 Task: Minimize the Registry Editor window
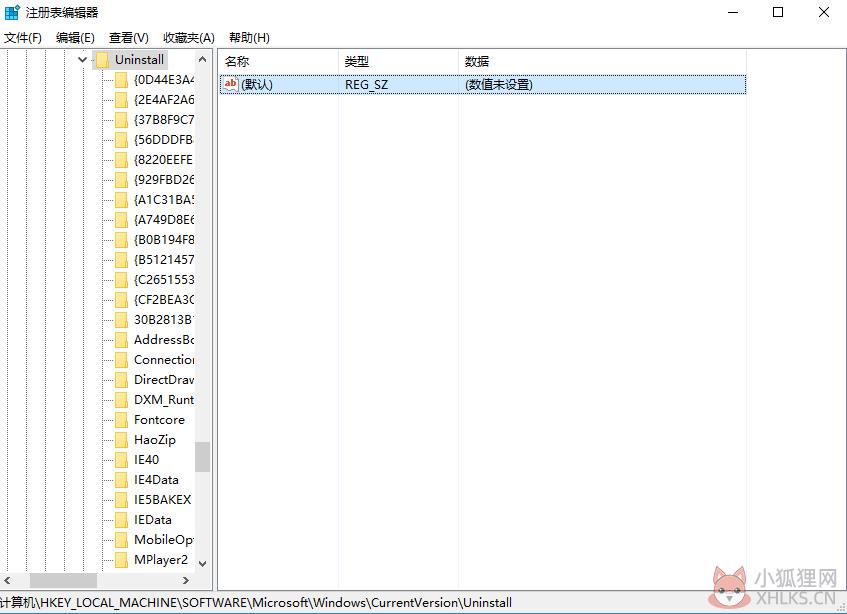(x=733, y=12)
